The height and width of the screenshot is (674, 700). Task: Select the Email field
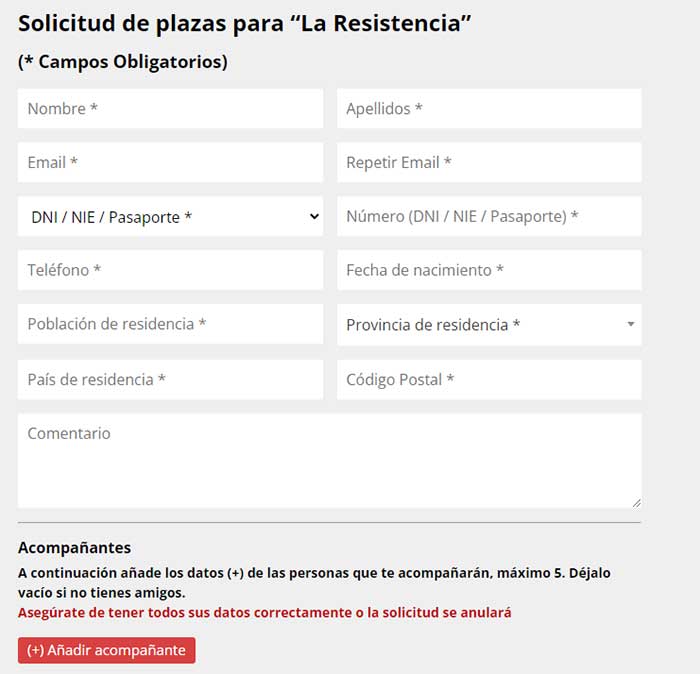coord(170,163)
